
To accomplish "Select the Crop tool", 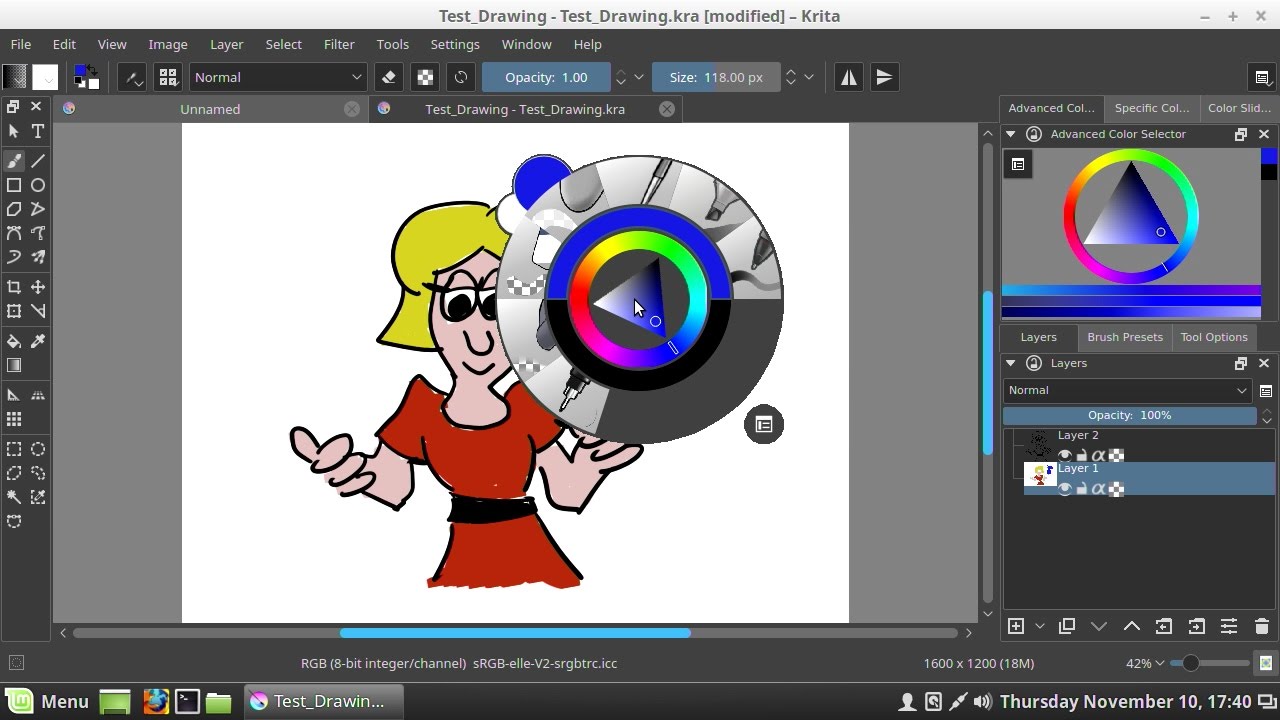I will [x=14, y=287].
